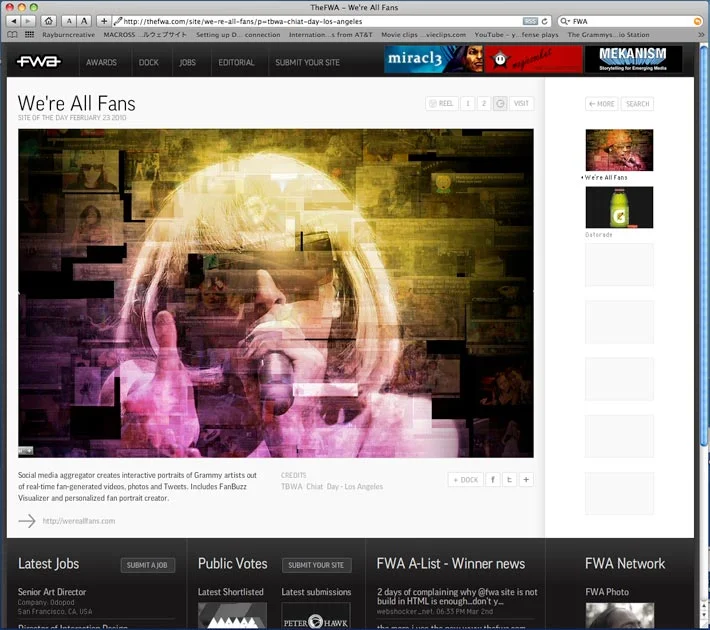Click the RSS badge in the address bar
Viewport: 710px width, 630px height.
click(x=530, y=21)
